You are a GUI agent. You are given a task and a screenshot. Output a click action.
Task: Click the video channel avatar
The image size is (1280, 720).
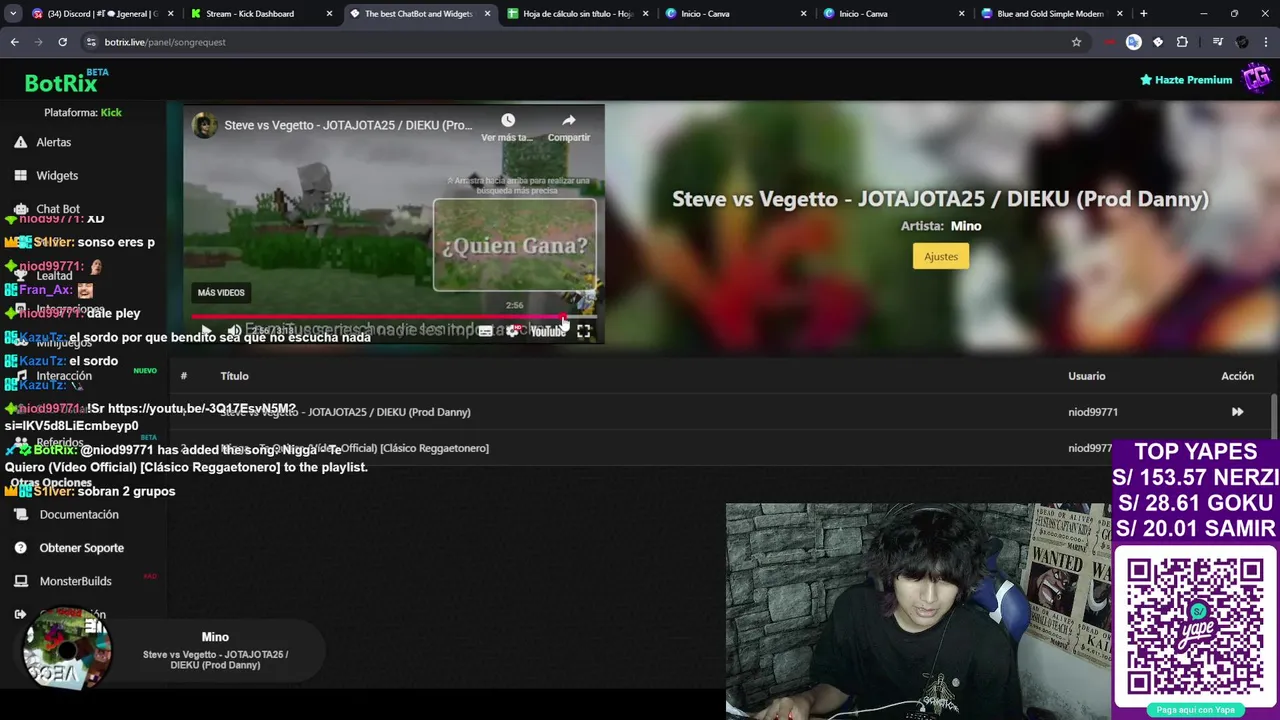point(205,125)
